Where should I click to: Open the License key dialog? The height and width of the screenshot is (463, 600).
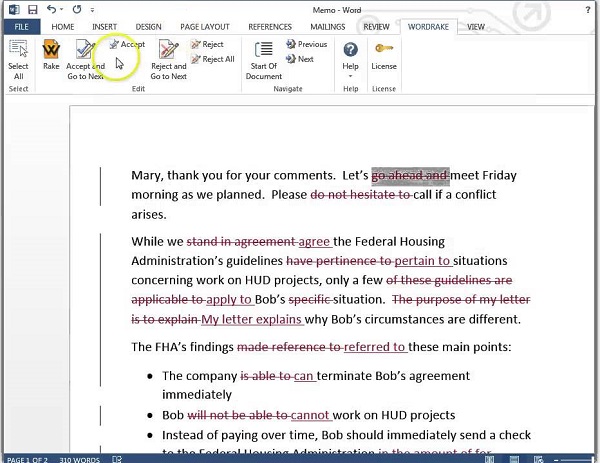point(384,55)
